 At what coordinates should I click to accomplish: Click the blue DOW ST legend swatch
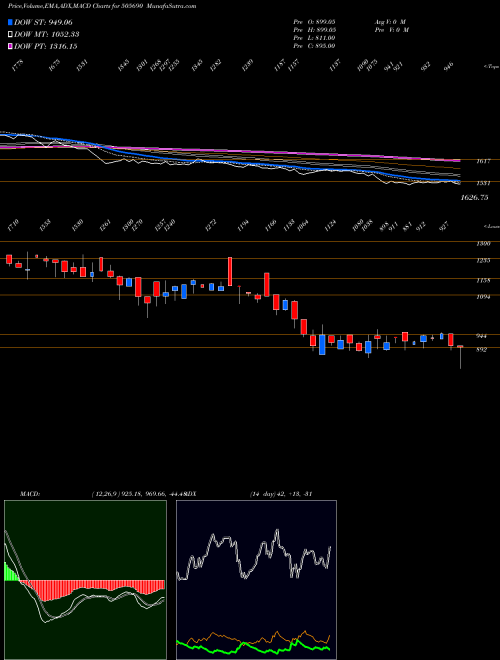click(10, 22)
